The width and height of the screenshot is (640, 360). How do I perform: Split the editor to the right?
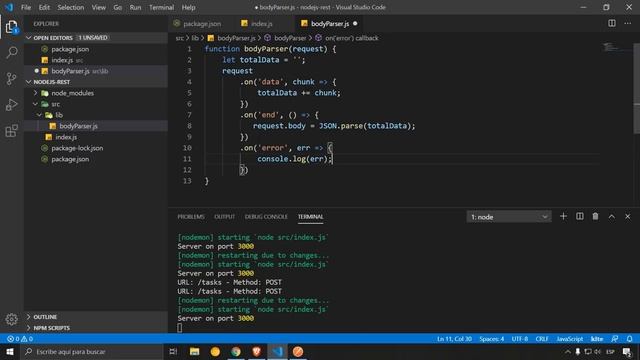tap(612, 23)
